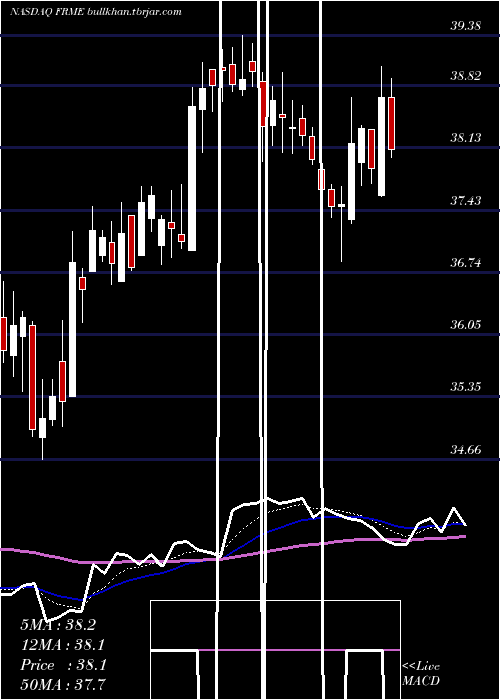The image size is (500, 700).
Task: Click the 5MA : 38.2 readout
Action: tap(58, 625)
